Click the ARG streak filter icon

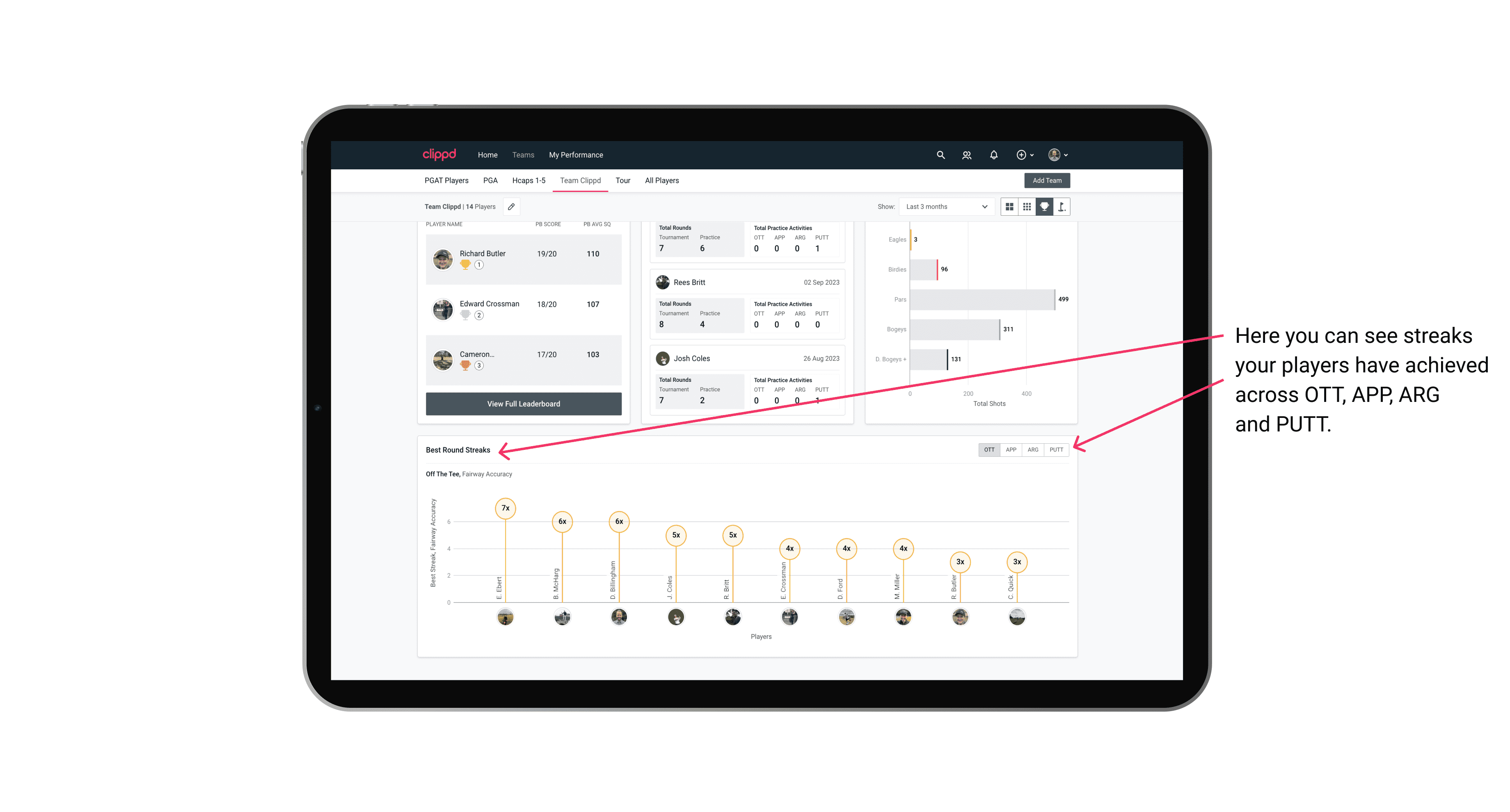(x=1033, y=449)
